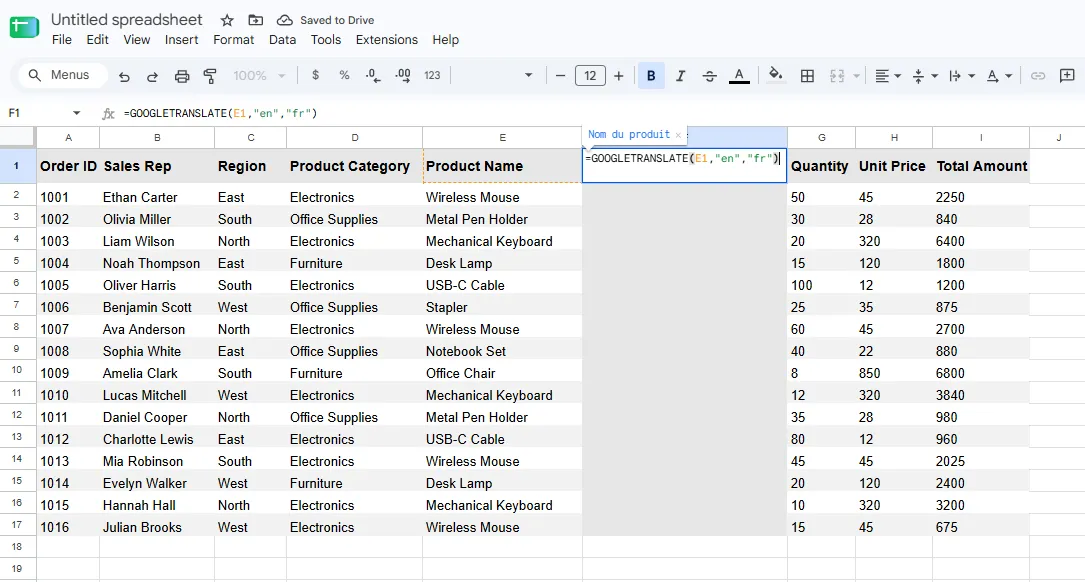Click the font size field
The height and width of the screenshot is (582, 1085).
[590, 75]
